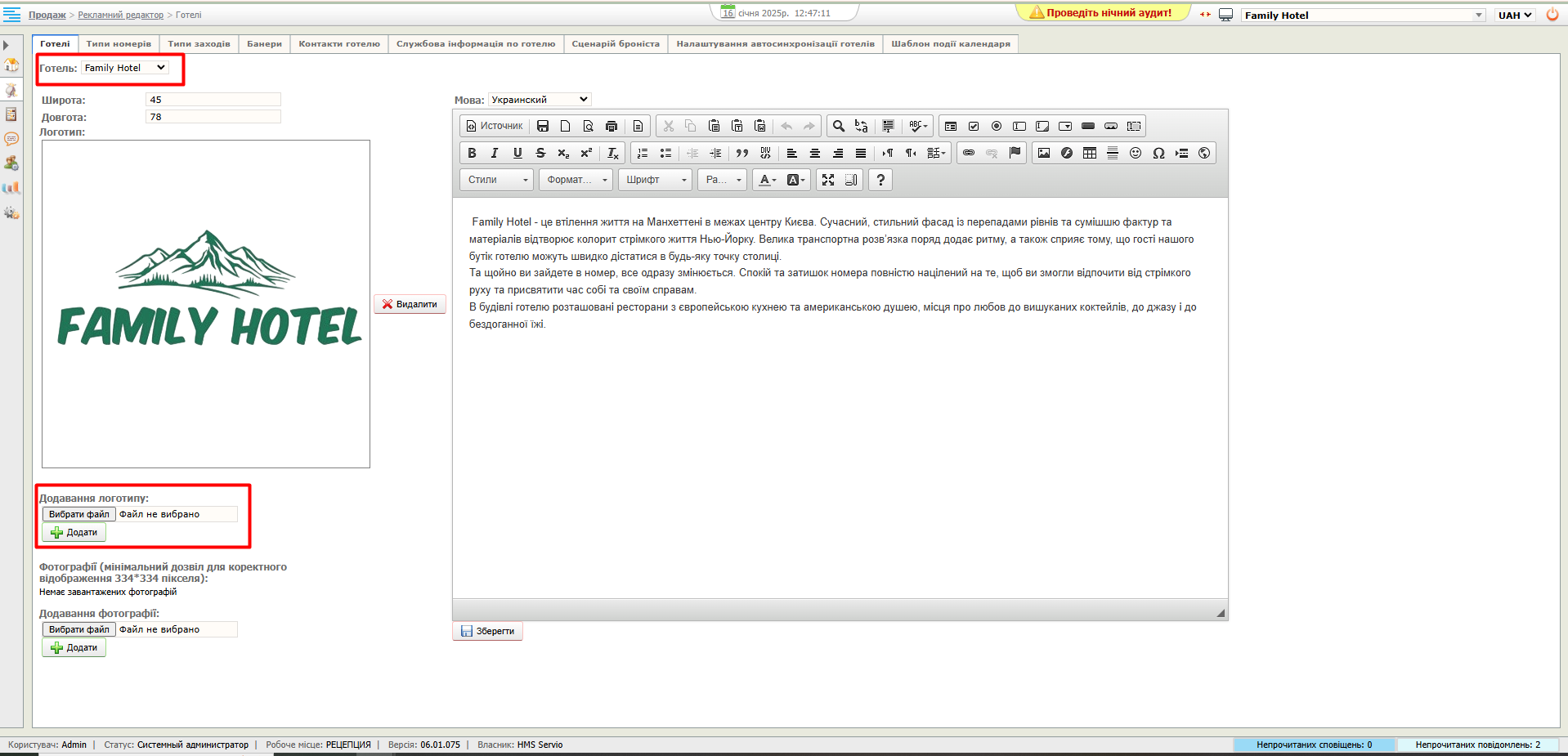Screen dimensions: 1568x756
Task: Open the smiley insert icon
Action: (1136, 153)
